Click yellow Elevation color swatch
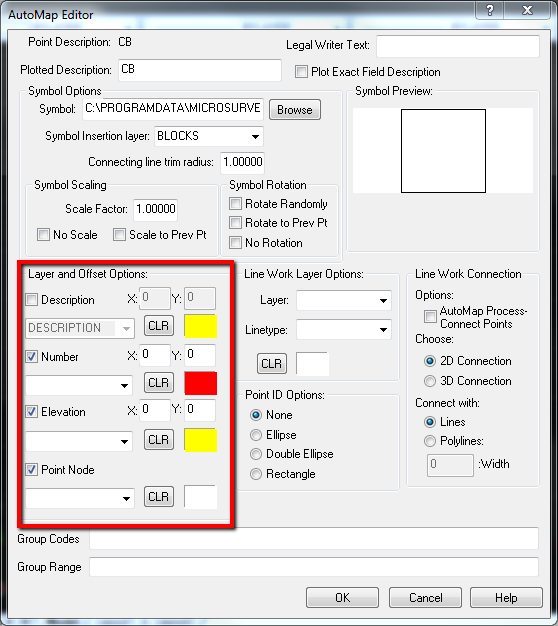558x626 pixels. tap(201, 440)
